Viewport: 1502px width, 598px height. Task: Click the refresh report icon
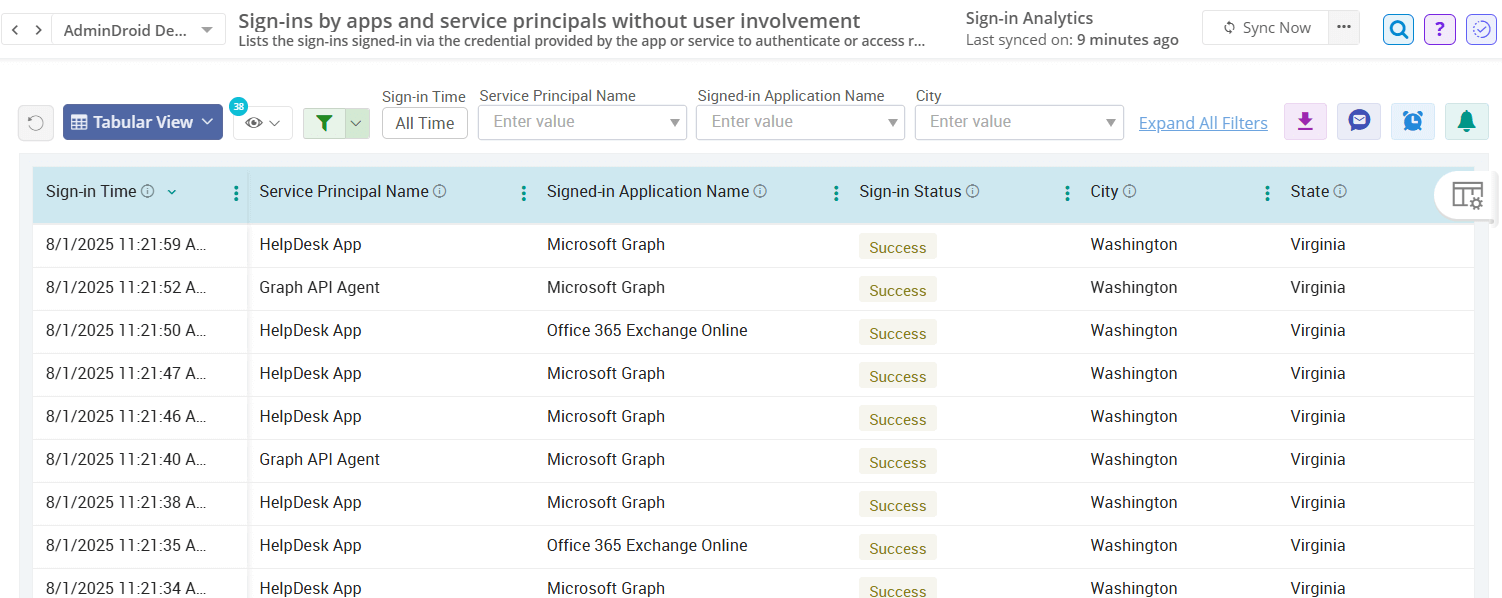[x=35, y=121]
